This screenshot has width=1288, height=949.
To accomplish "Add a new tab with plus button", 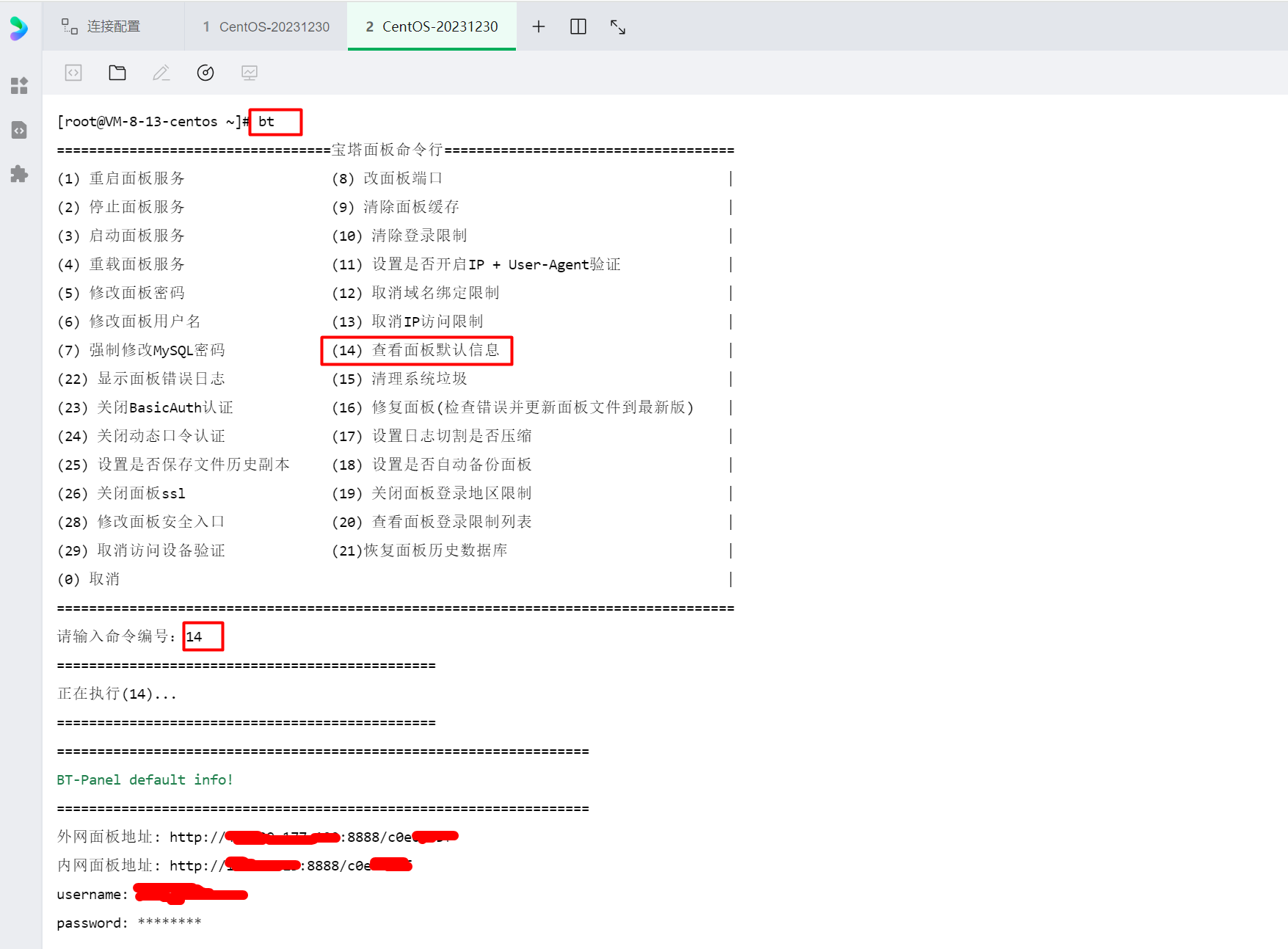I will [539, 26].
